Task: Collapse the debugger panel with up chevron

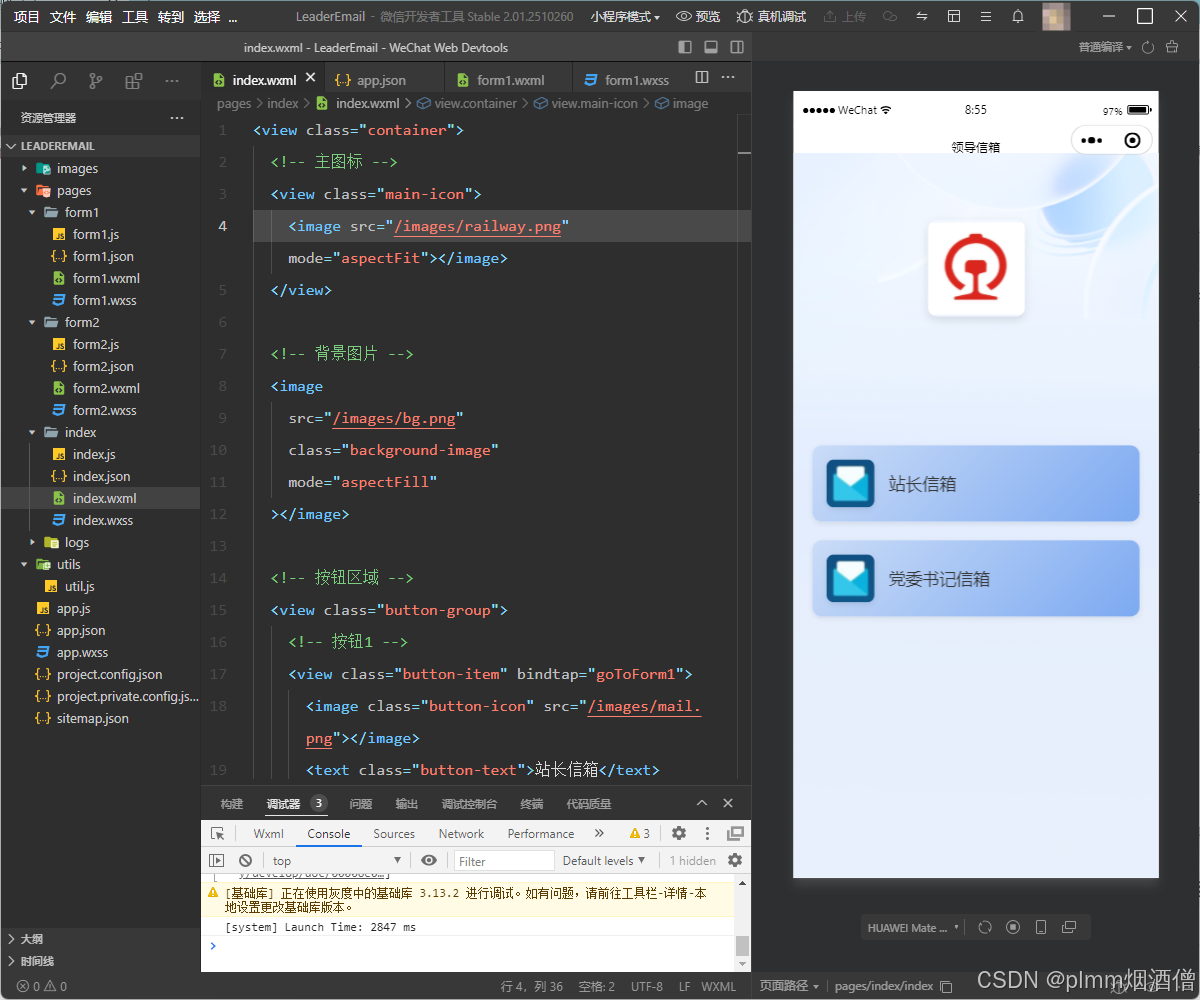Action: point(702,803)
